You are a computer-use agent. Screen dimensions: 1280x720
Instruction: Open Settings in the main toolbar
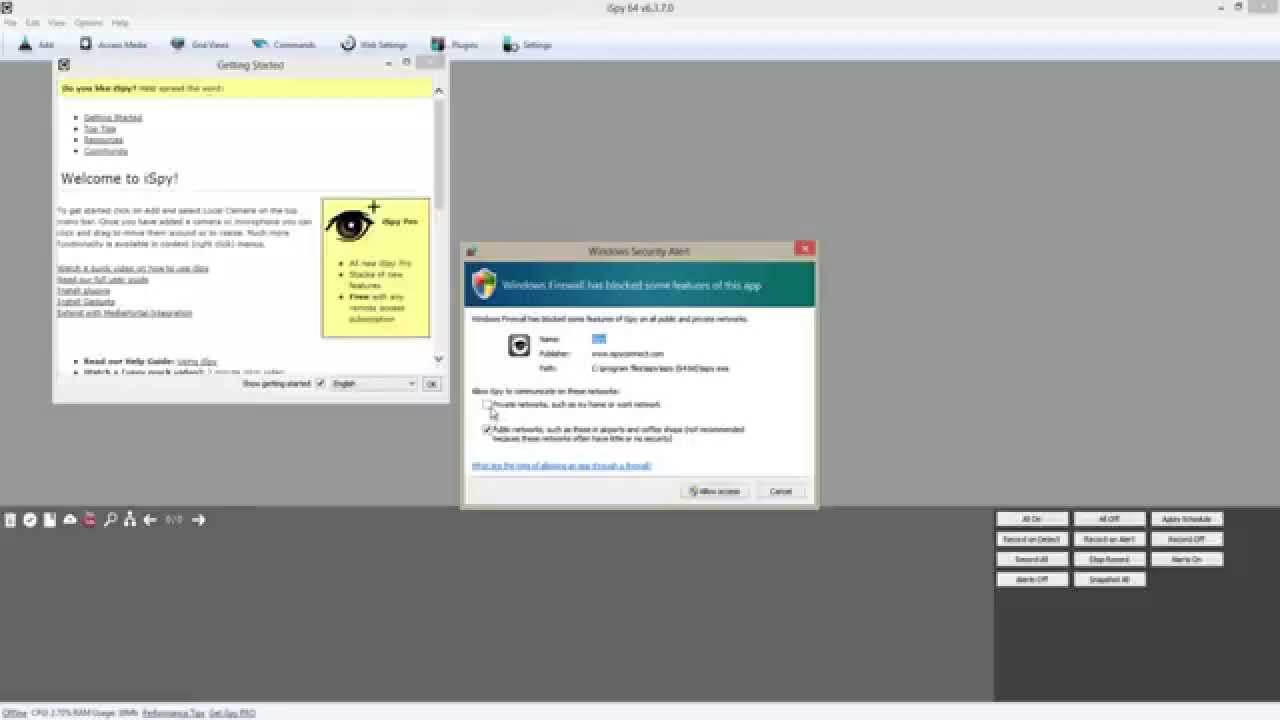(527, 45)
